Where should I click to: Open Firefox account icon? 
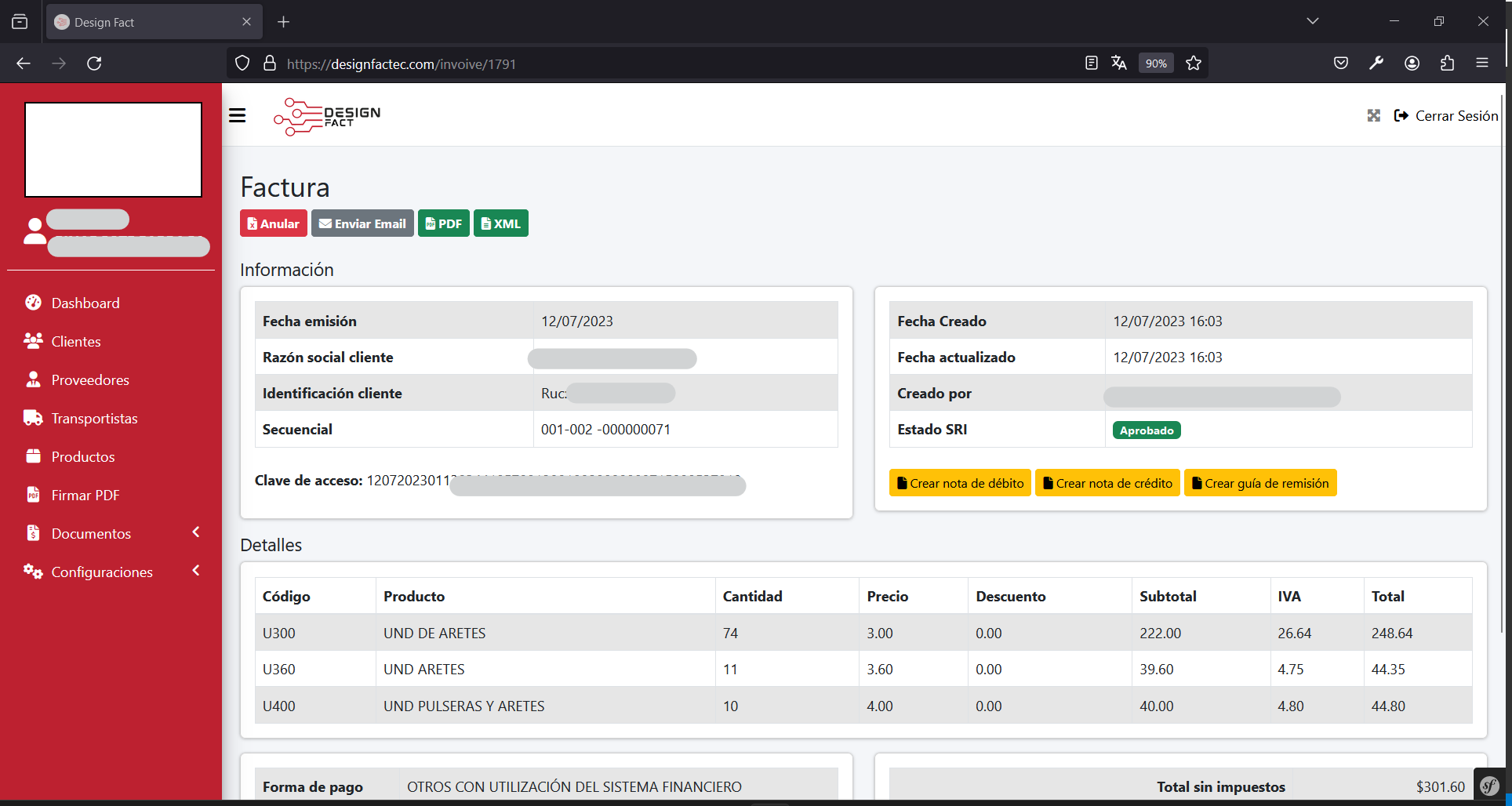coord(1412,64)
